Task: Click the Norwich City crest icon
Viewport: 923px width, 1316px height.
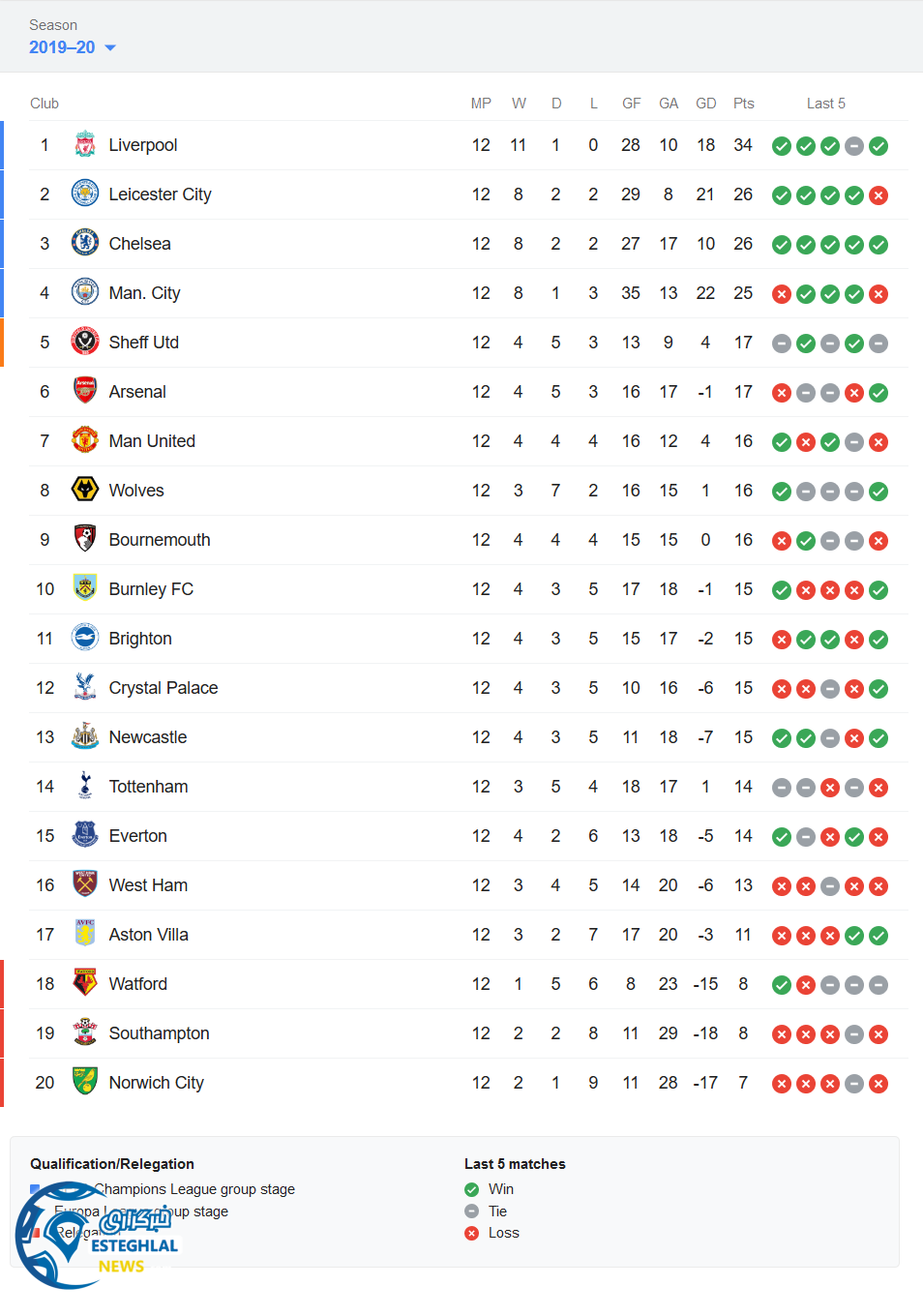Action: coord(85,1083)
